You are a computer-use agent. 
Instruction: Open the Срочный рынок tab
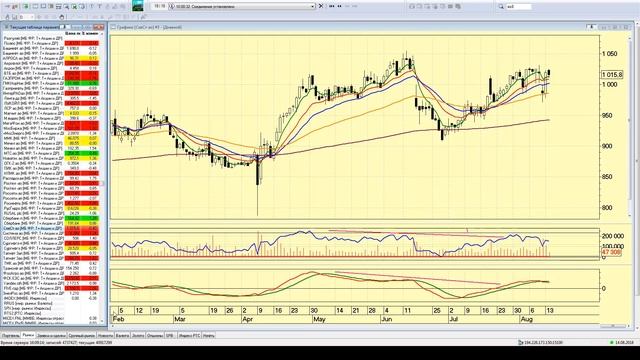pos(82,336)
